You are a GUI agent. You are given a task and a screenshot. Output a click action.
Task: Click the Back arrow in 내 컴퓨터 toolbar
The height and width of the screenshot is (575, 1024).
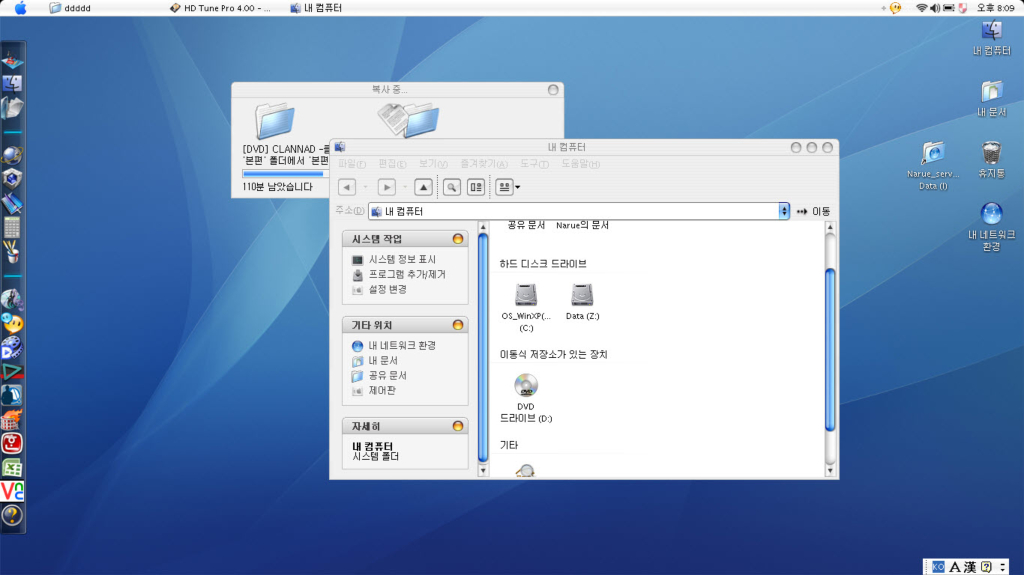[x=347, y=188]
